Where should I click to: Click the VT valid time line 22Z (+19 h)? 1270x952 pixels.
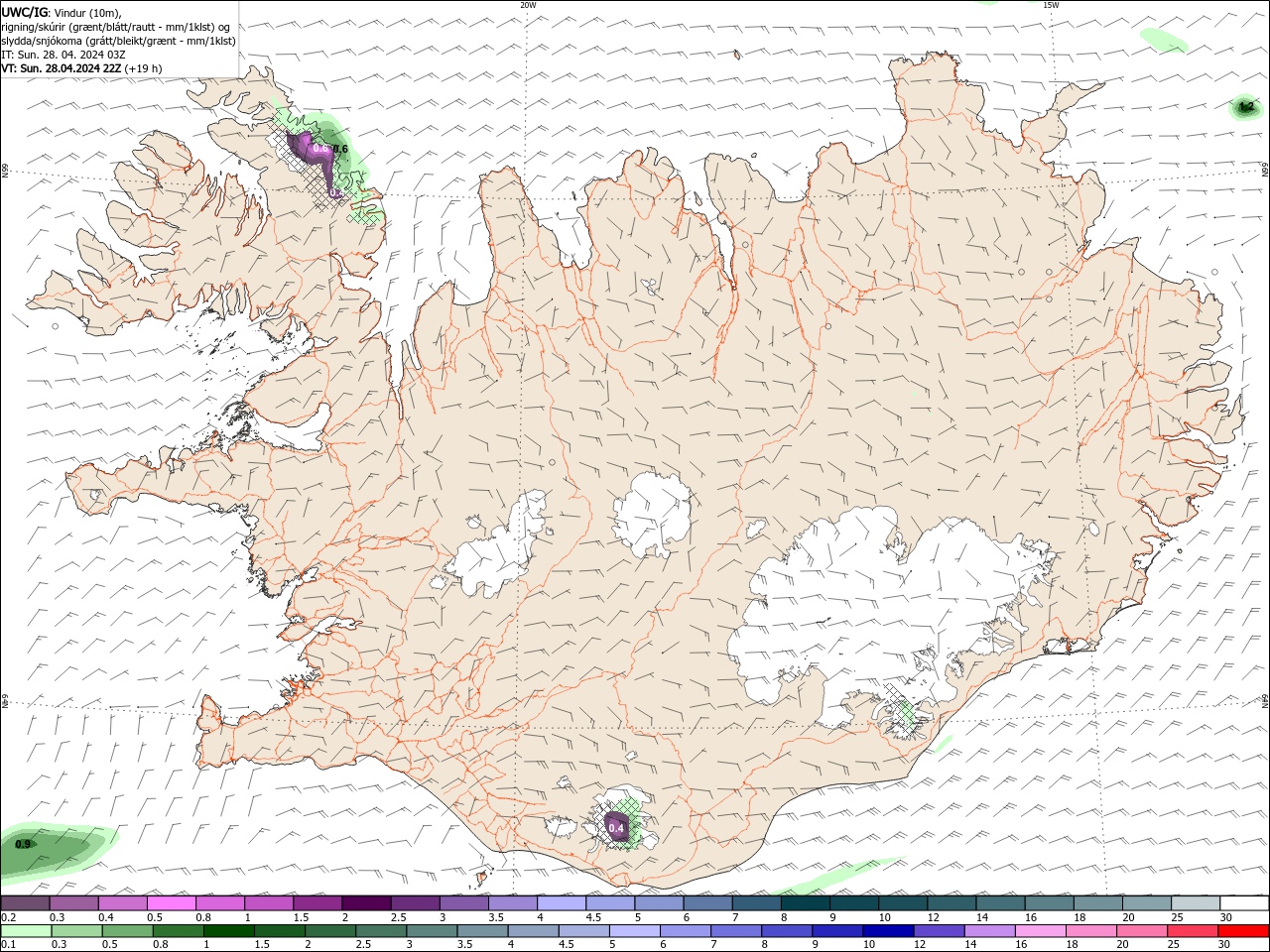[x=81, y=68]
